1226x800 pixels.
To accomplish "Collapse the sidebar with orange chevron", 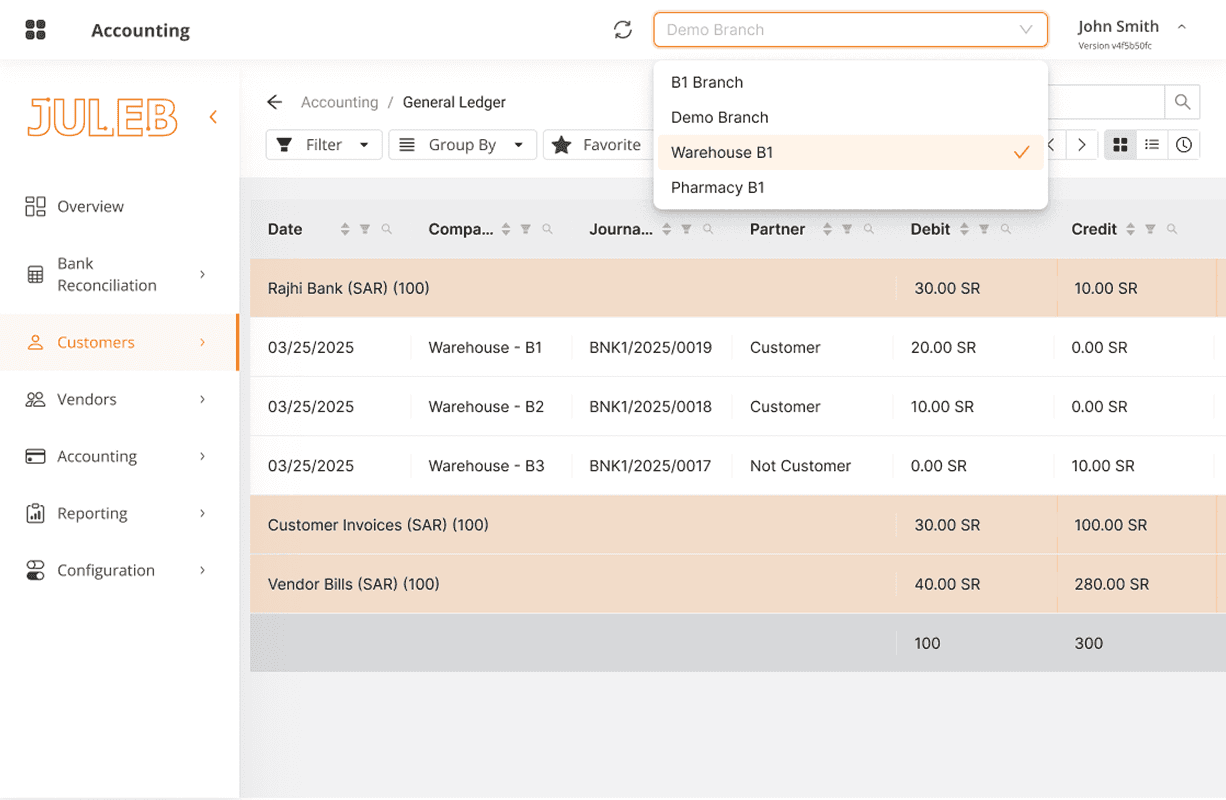I will point(213,117).
